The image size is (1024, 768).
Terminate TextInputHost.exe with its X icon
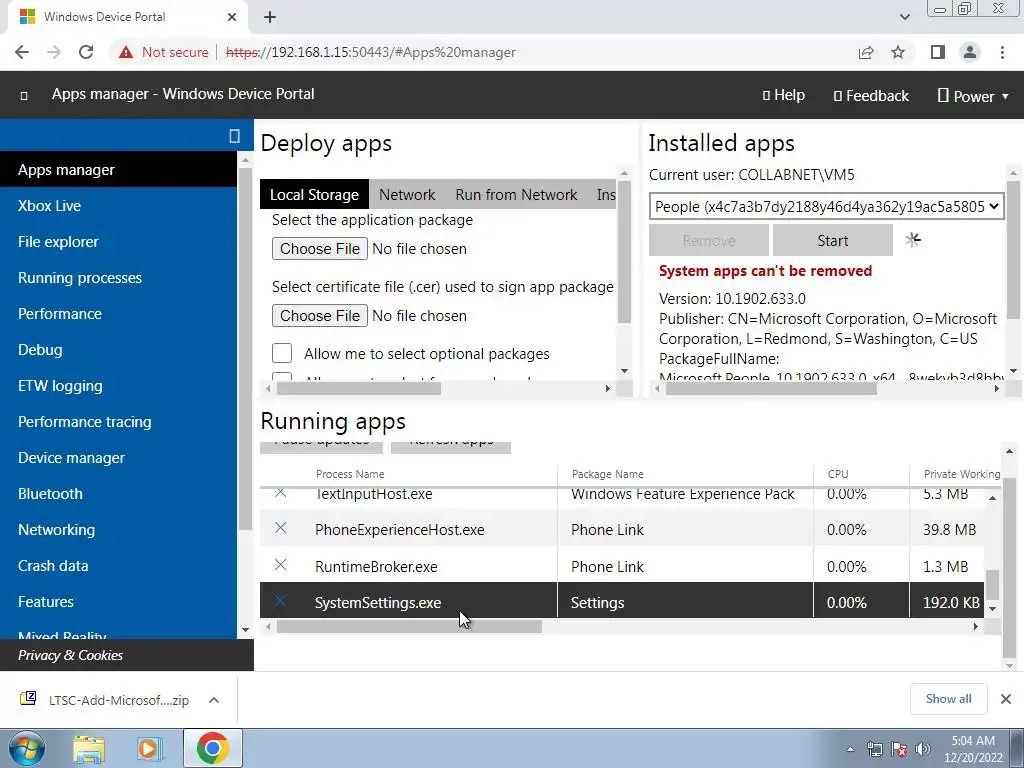(280, 493)
